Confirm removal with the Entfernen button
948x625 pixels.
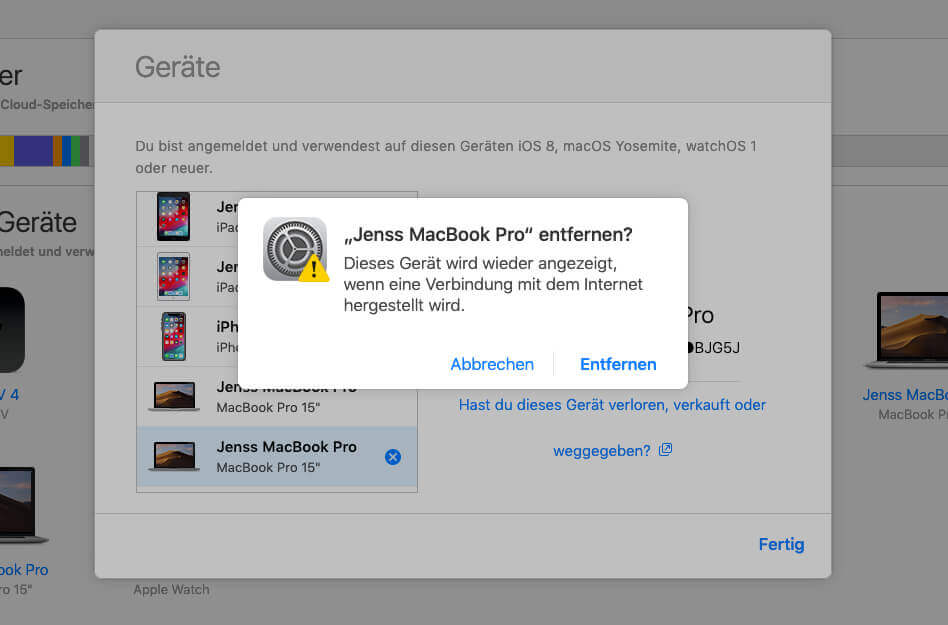618,364
